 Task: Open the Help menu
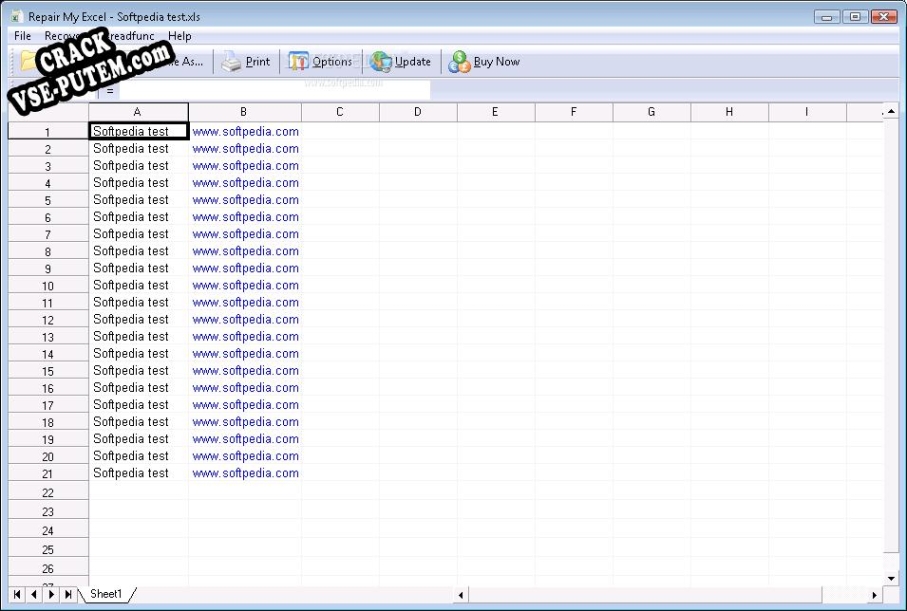click(x=180, y=36)
